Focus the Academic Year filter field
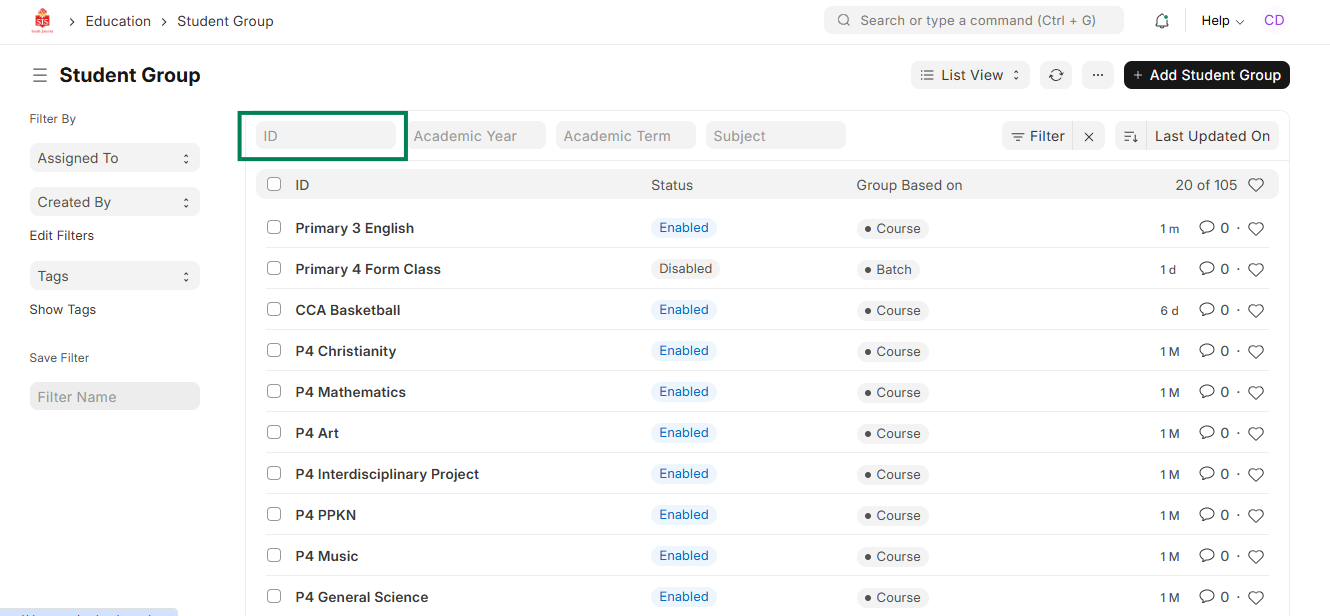 click(478, 136)
